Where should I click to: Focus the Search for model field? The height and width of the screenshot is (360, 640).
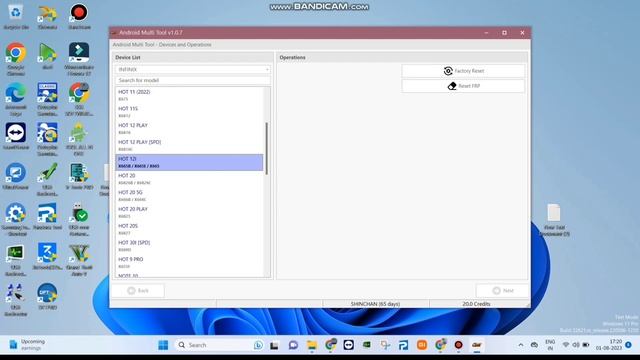[193, 80]
